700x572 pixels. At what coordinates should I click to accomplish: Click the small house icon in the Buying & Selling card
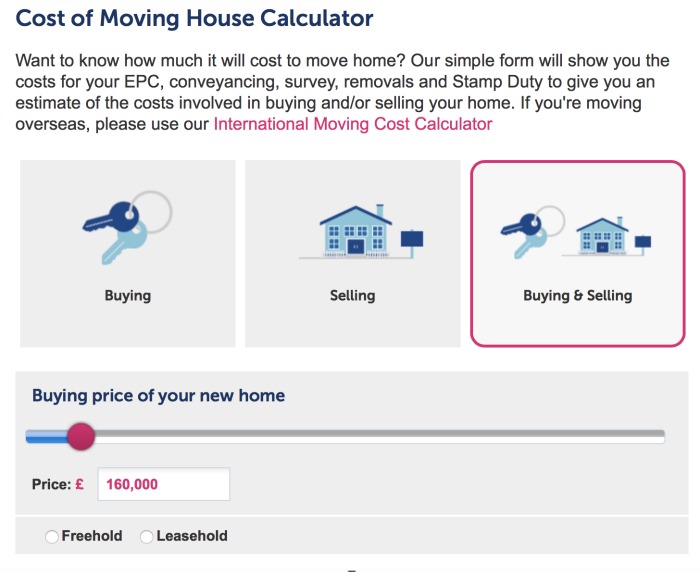602,235
